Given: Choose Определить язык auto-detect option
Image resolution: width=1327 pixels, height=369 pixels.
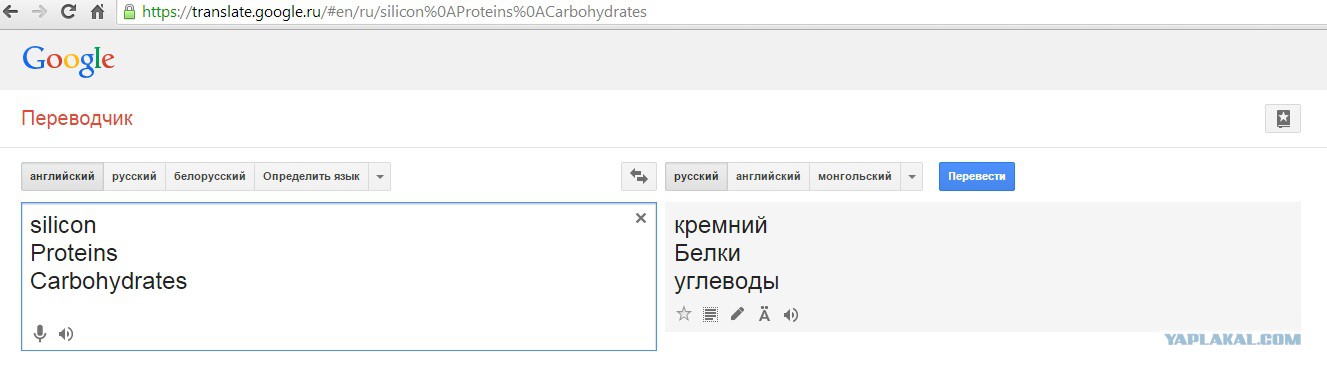Looking at the screenshot, I should click(311, 176).
